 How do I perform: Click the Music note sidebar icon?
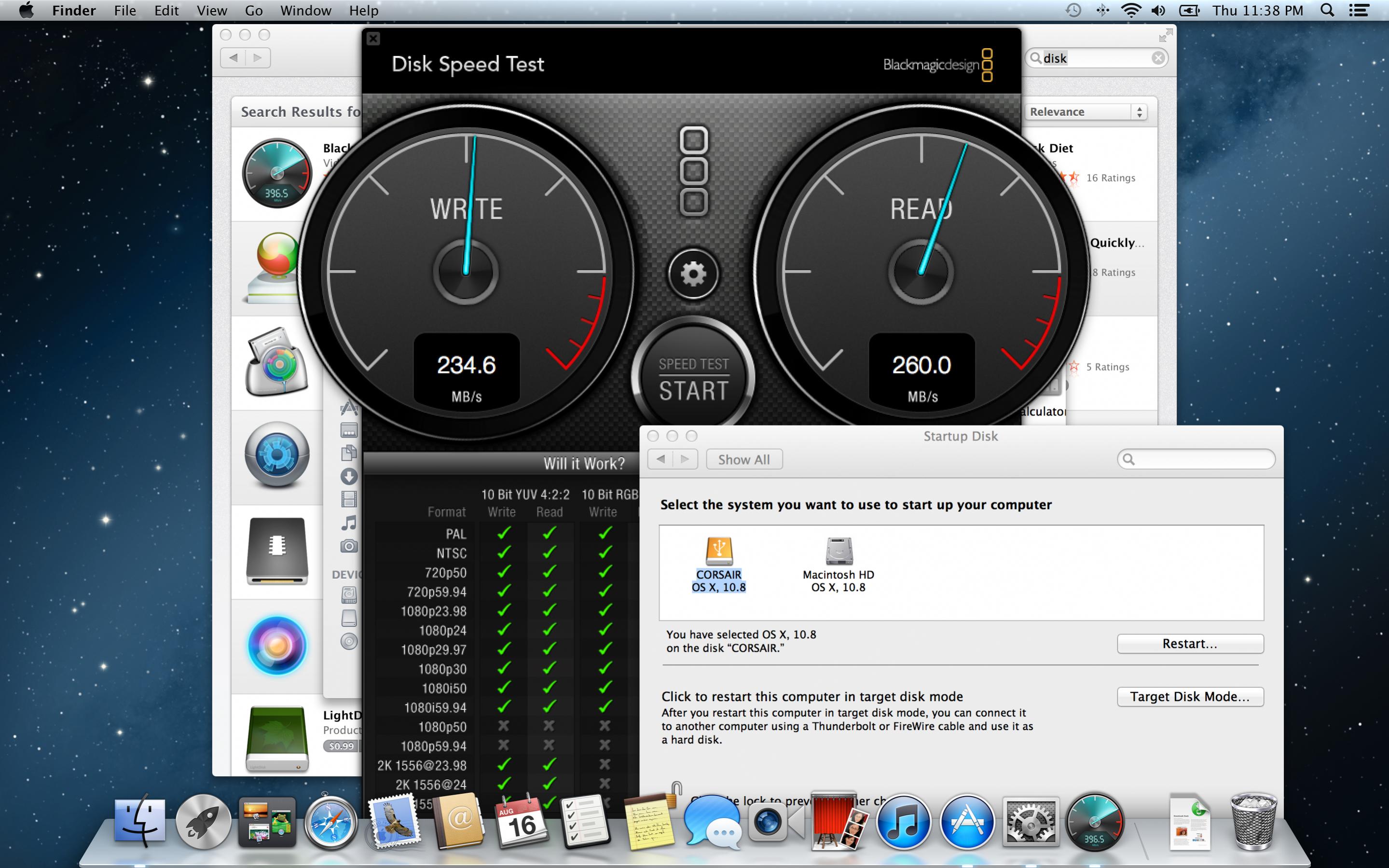tap(349, 523)
